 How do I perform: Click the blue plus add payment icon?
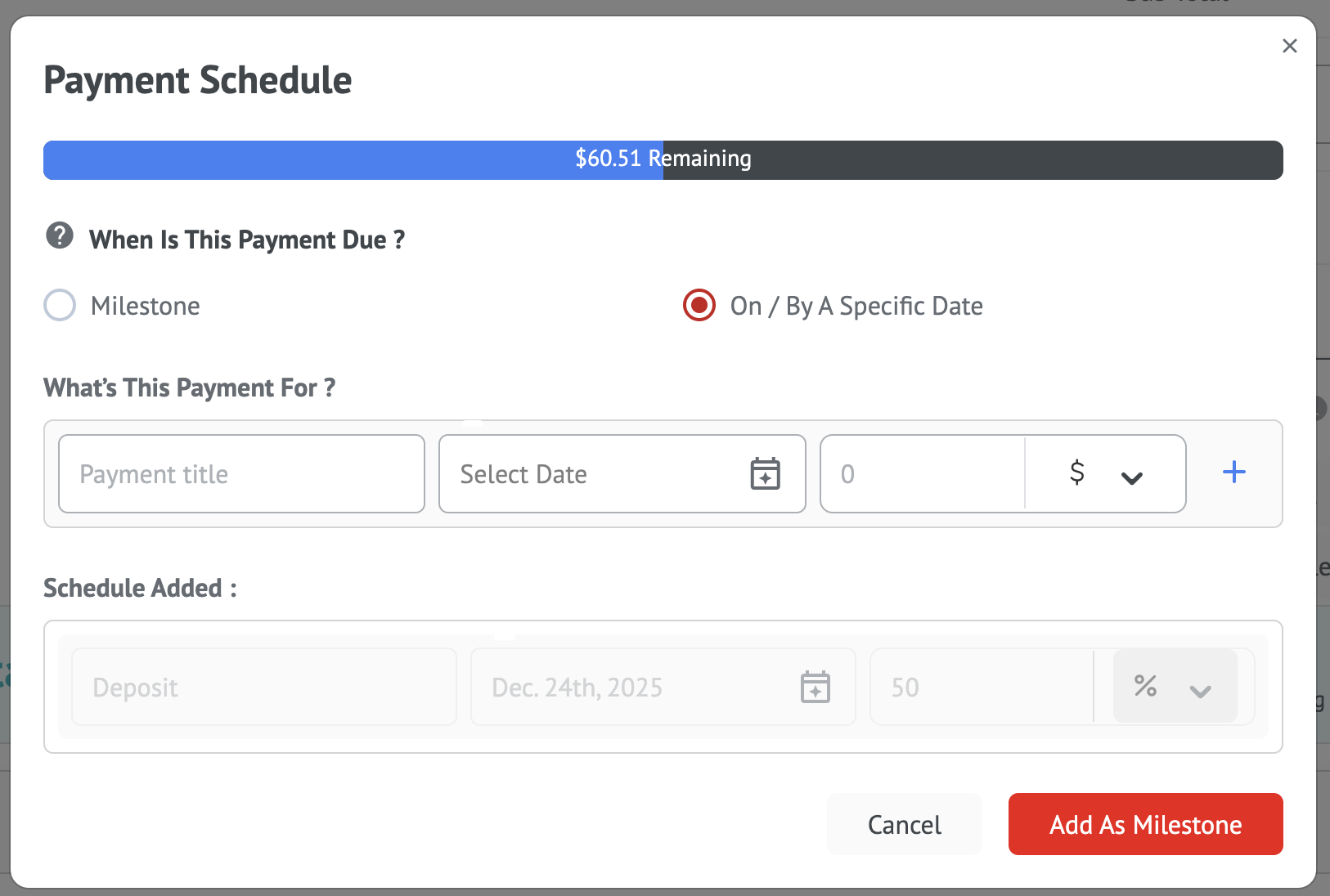click(x=1233, y=472)
